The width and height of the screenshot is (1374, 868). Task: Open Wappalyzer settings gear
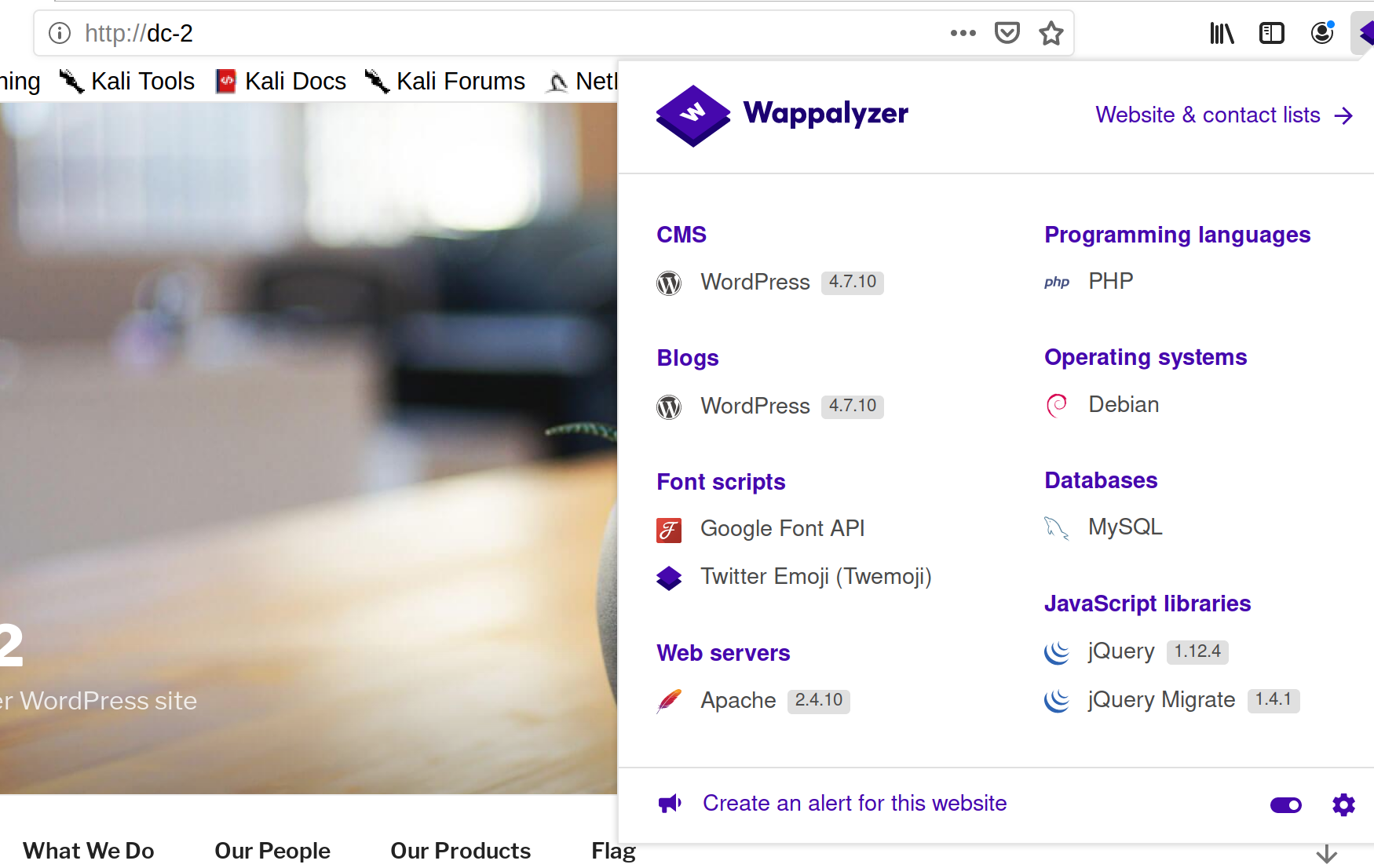(1343, 804)
